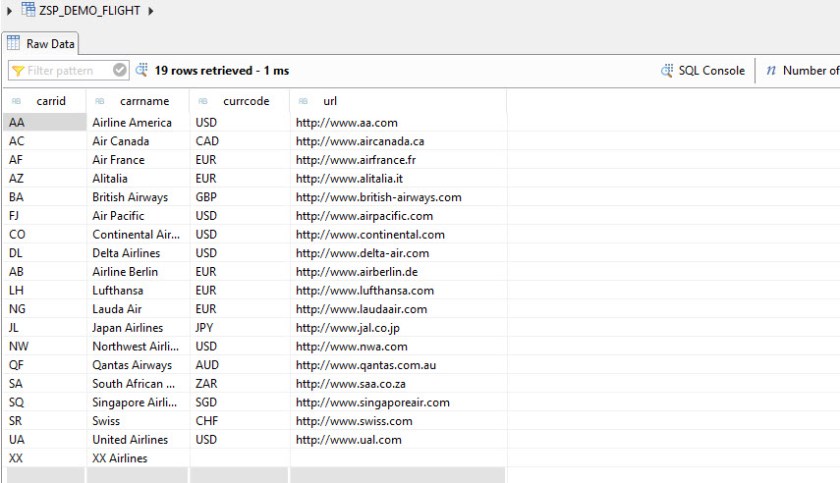Click the SQL Console icon
840x483 pixels.
point(666,71)
